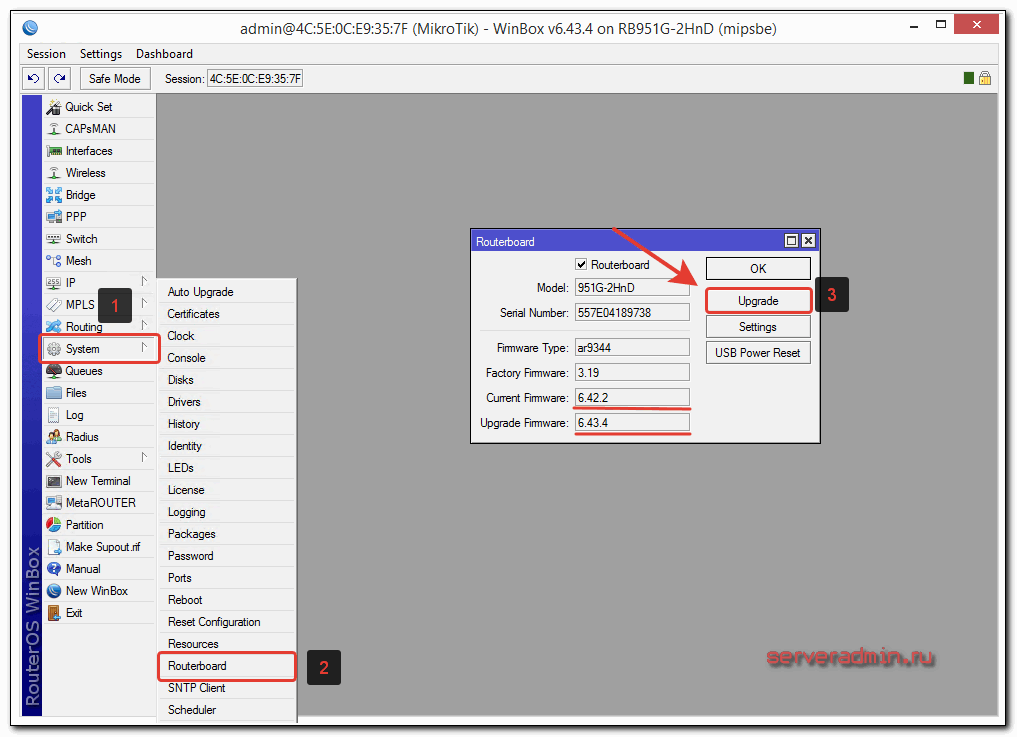
Task: Toggle Safe Mode button
Action: coord(114,78)
